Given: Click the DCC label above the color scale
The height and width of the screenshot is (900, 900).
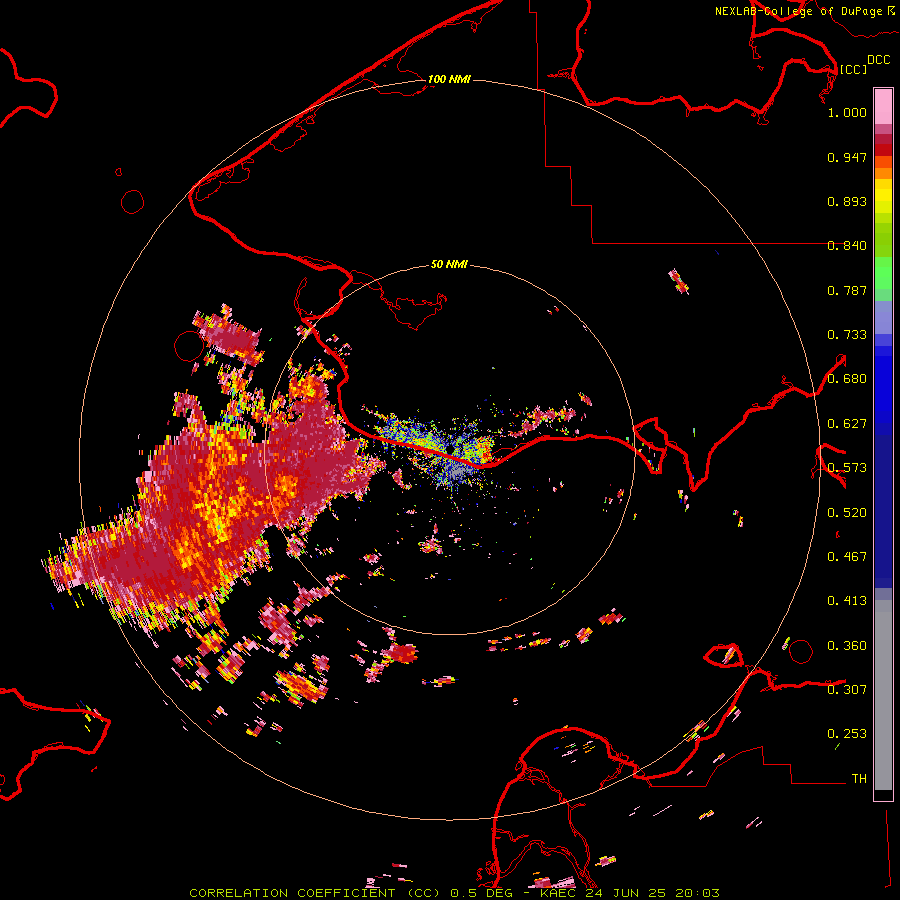Looking at the screenshot, I should pos(879,59).
